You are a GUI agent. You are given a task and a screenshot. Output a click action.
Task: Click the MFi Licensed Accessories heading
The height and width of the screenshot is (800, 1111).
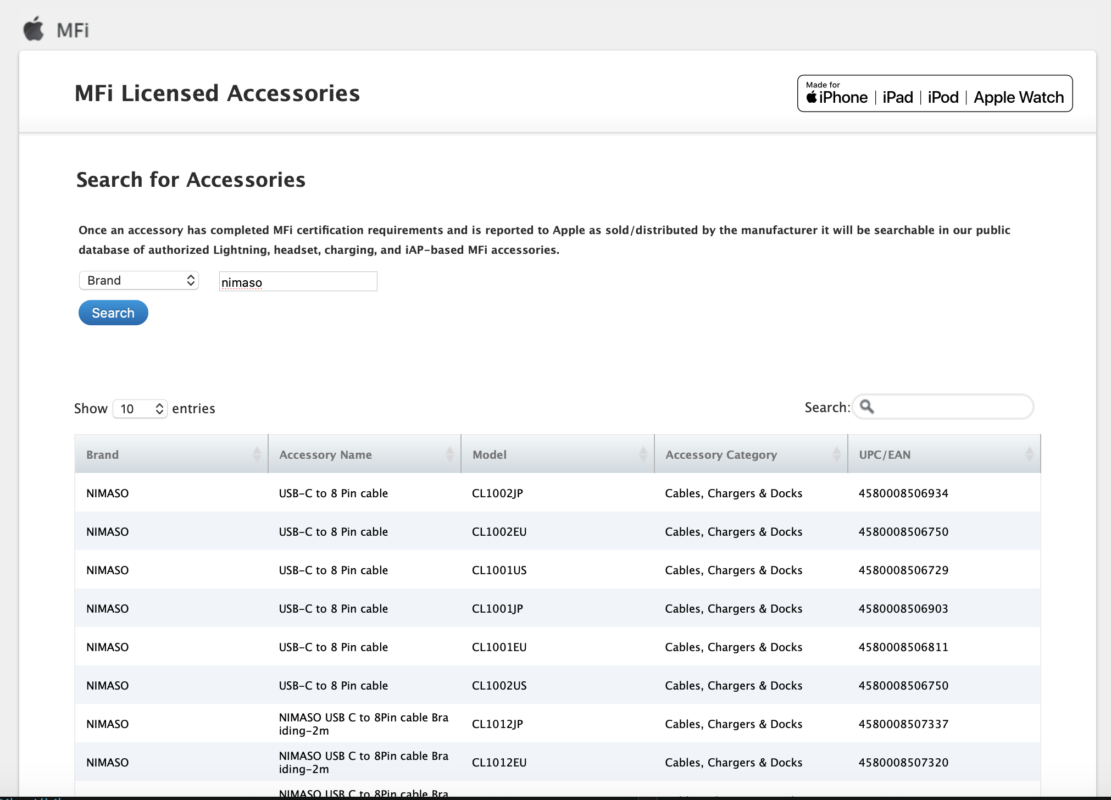click(217, 93)
